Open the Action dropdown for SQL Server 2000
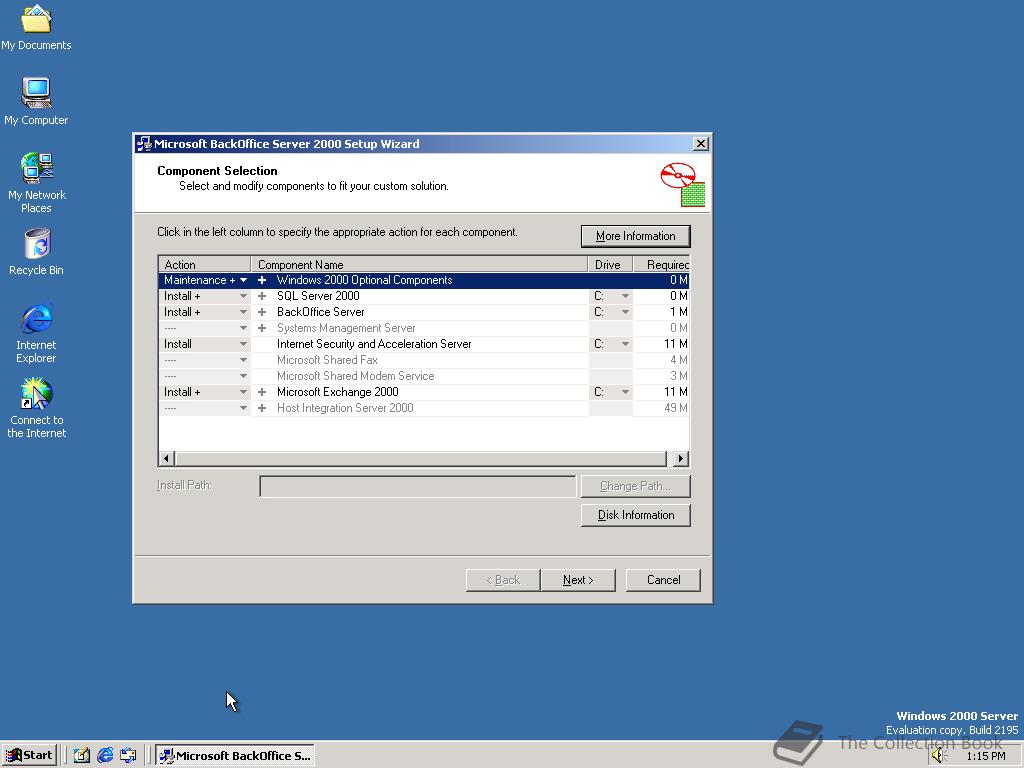The width and height of the screenshot is (1024, 768). click(x=243, y=295)
